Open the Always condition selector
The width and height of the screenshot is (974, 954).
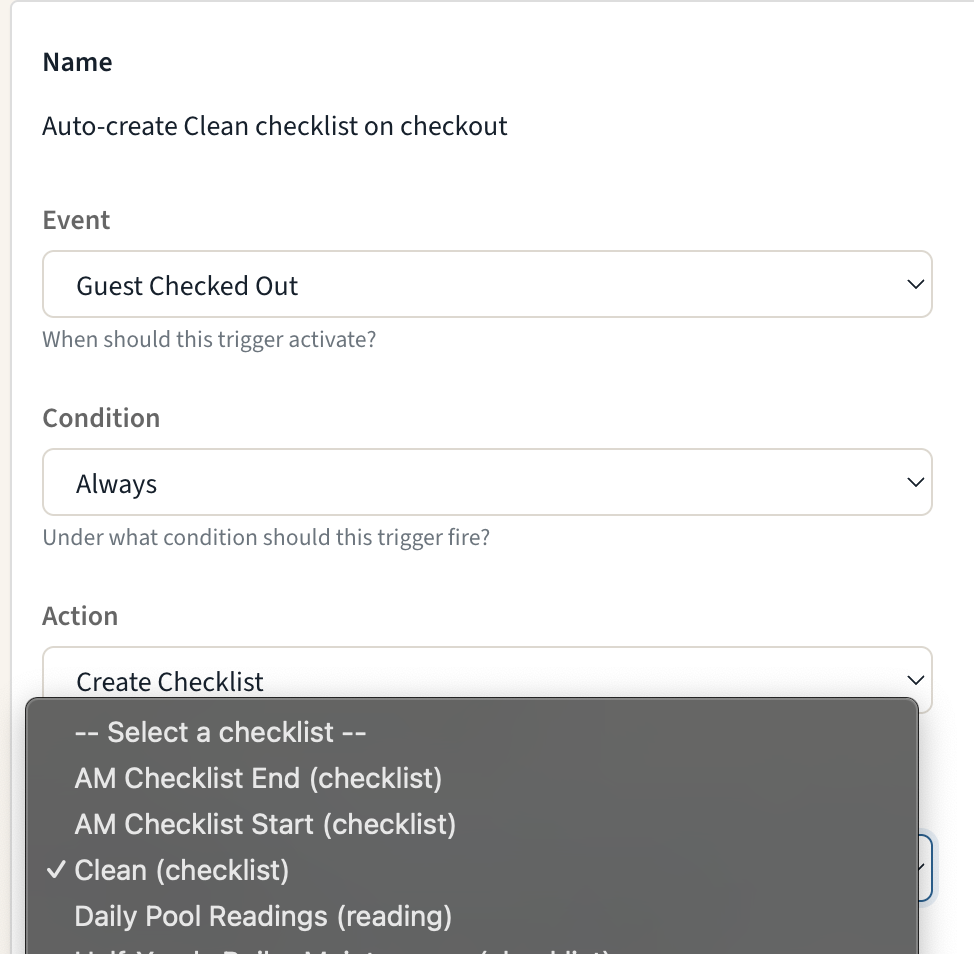487,483
